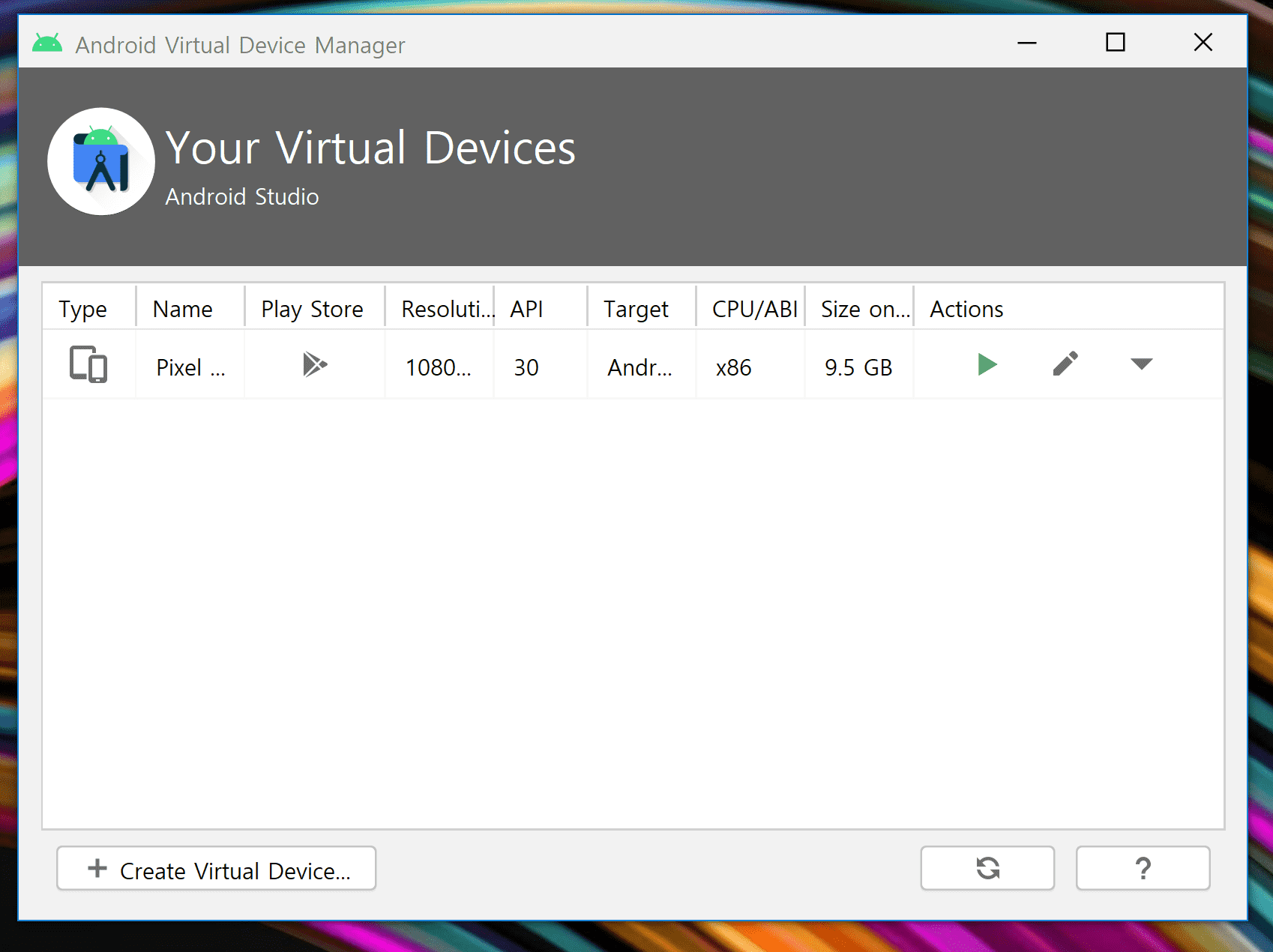Sort by the Type column header
Viewport: 1273px width, 952px height.
pyautogui.click(x=89, y=309)
